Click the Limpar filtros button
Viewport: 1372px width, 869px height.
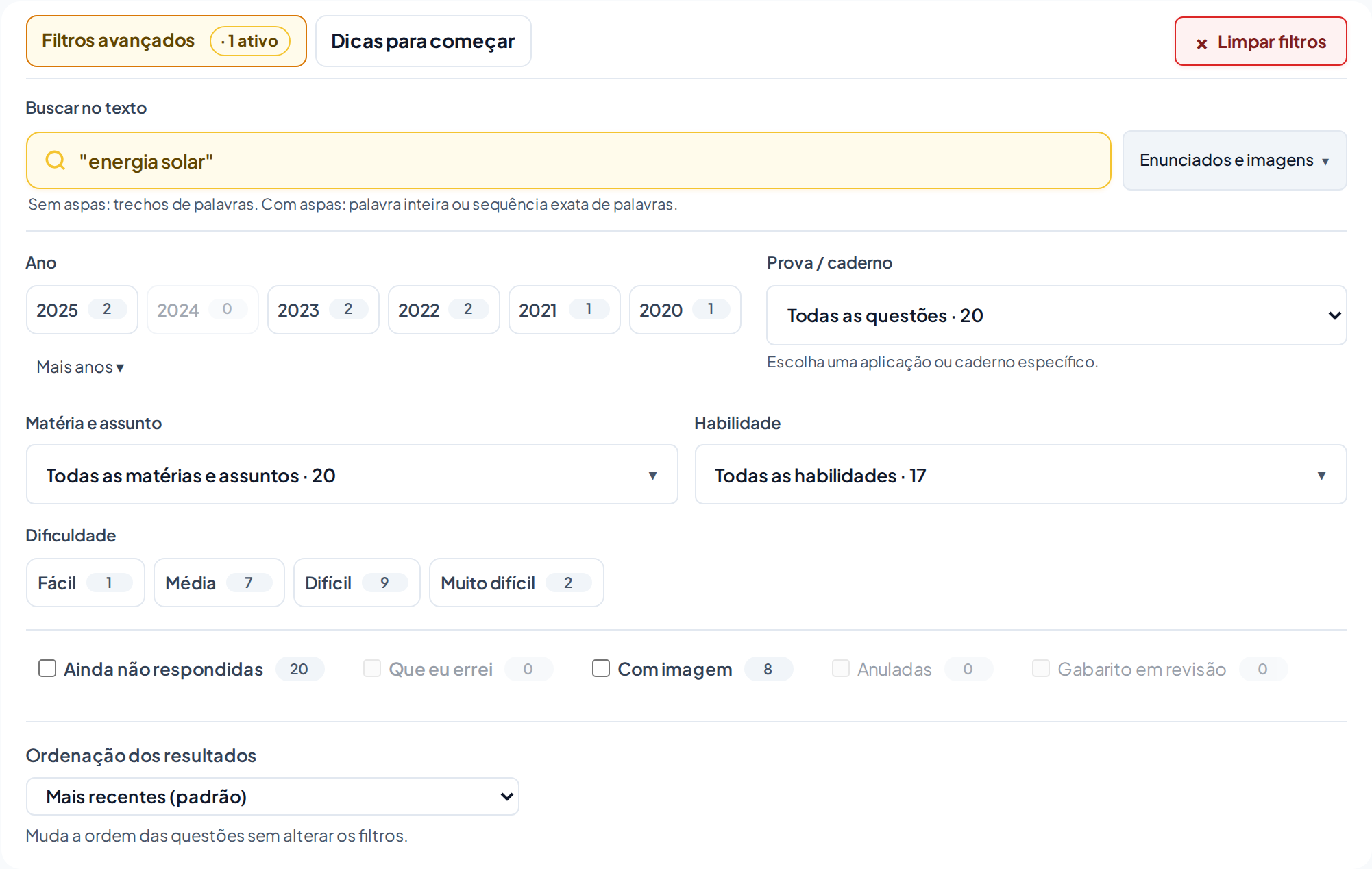pyautogui.click(x=1260, y=42)
